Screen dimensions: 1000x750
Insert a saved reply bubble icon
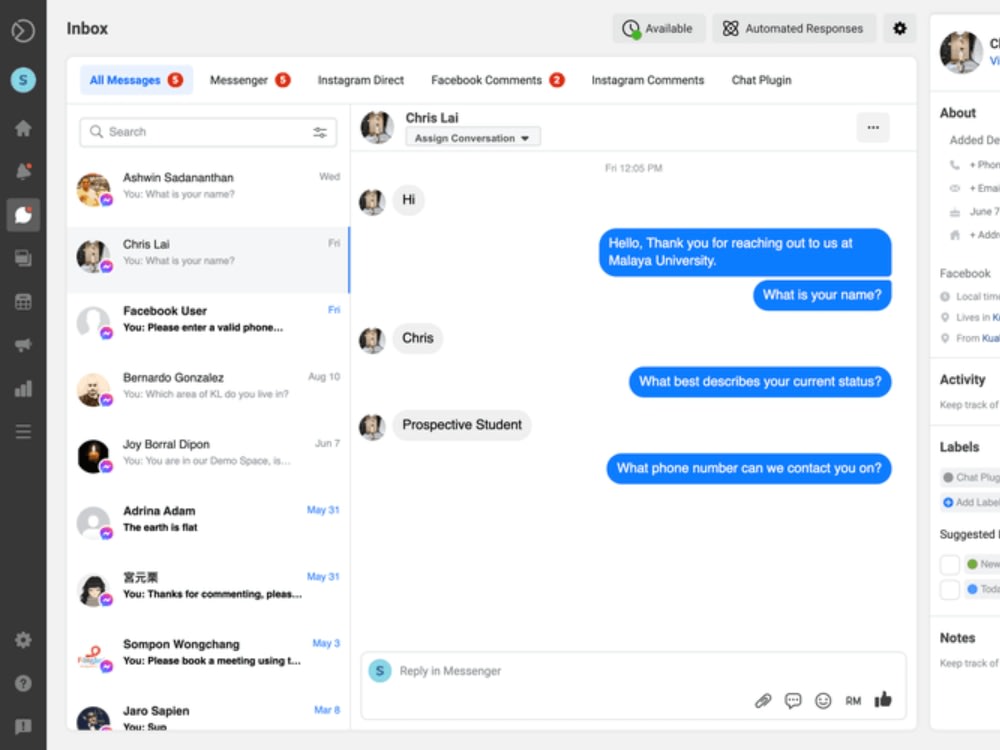click(793, 701)
